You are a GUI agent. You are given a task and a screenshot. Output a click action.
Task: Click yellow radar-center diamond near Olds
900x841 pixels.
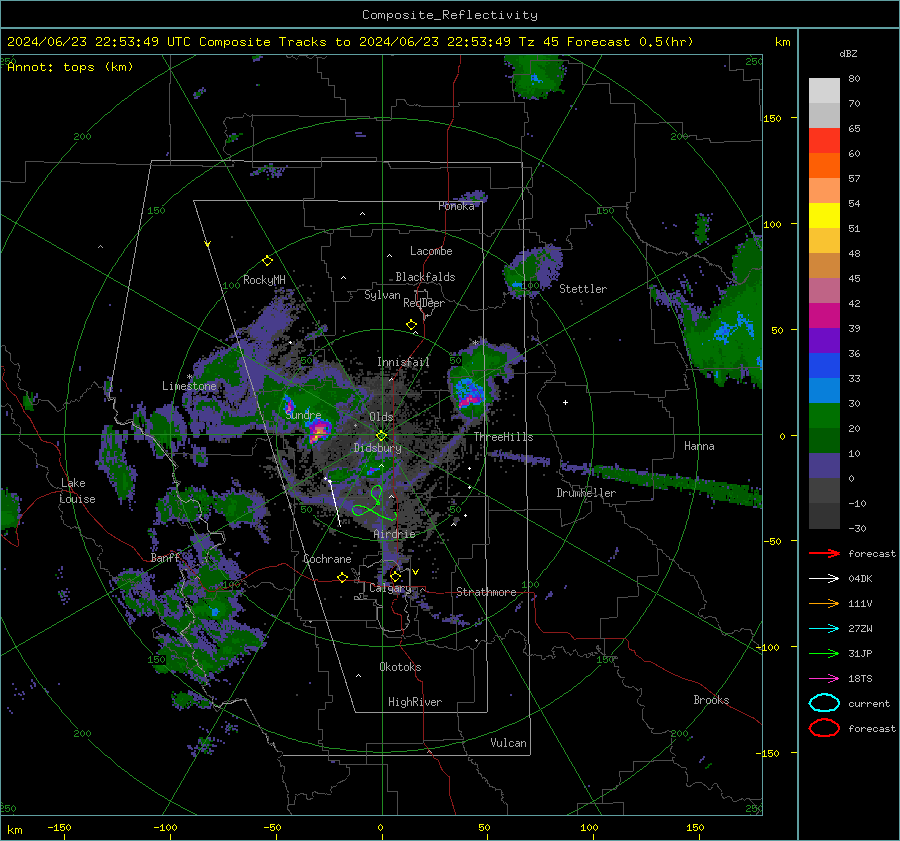381,435
